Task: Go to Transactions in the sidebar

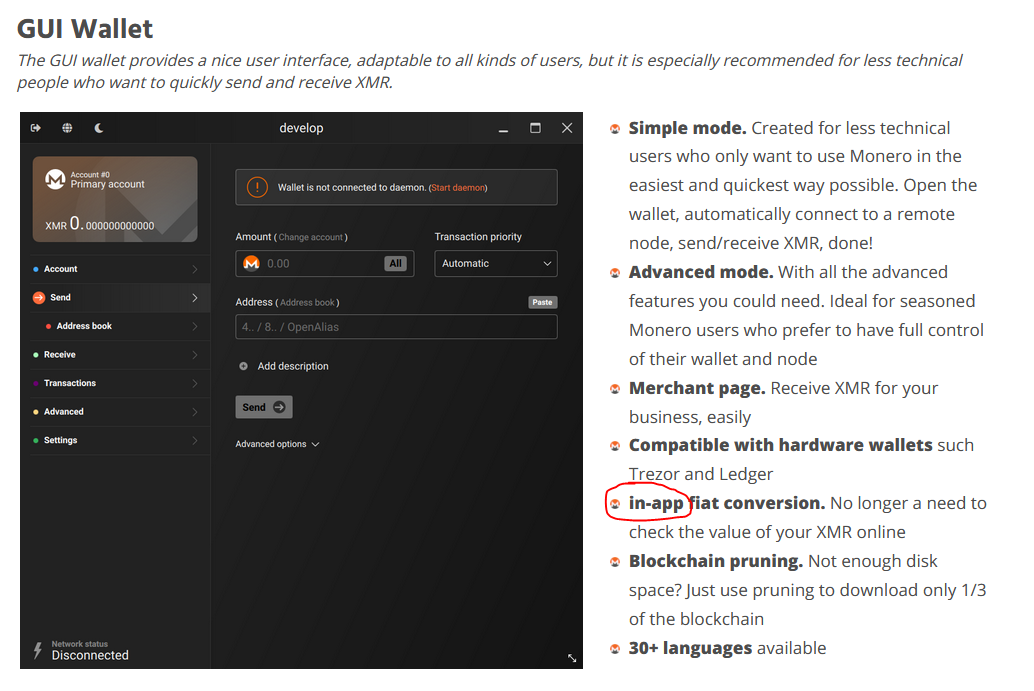Action: [70, 383]
